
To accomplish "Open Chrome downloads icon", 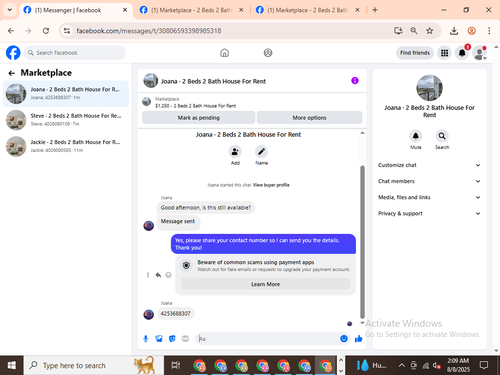I will [x=454, y=31].
